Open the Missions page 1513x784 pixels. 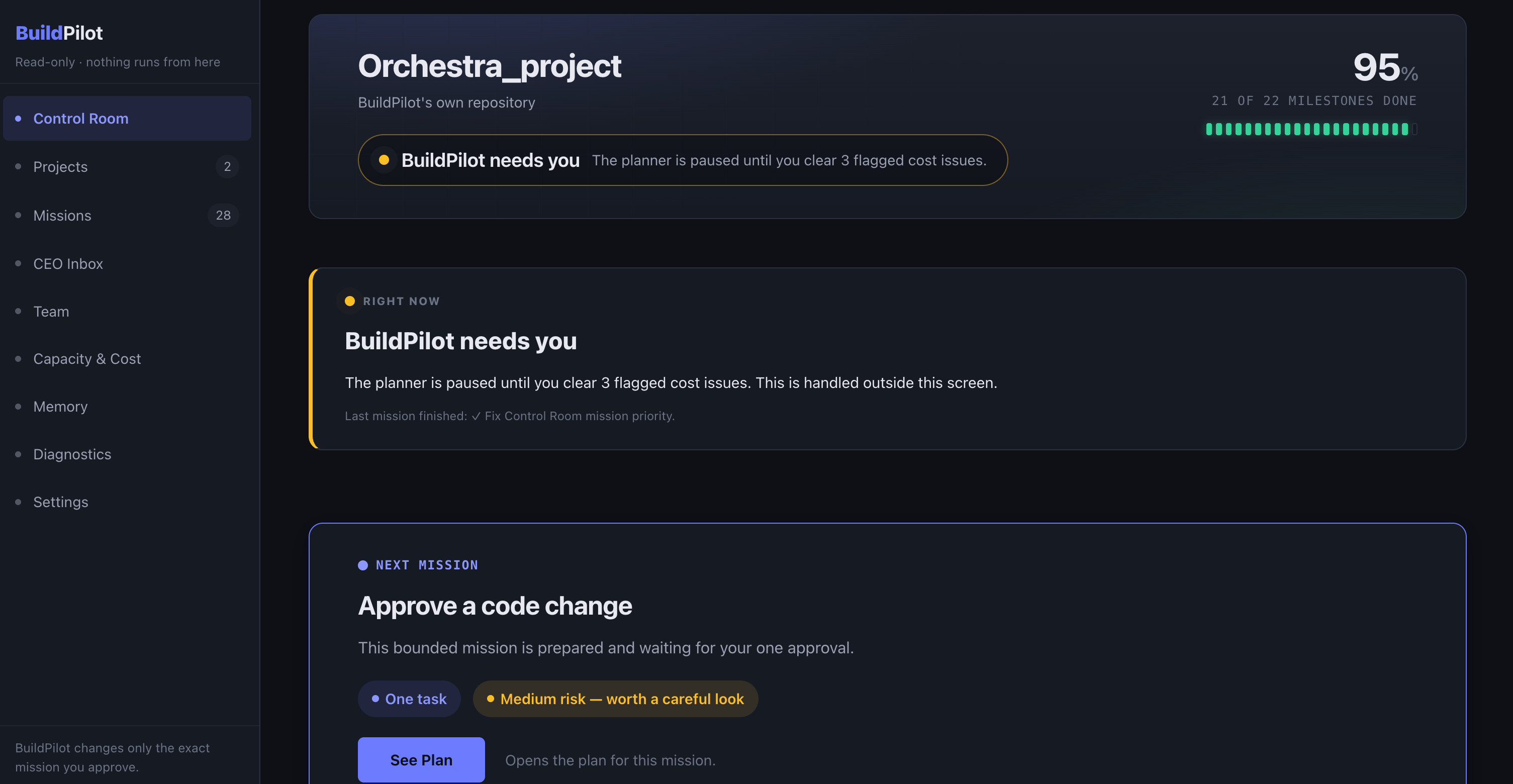pos(127,216)
